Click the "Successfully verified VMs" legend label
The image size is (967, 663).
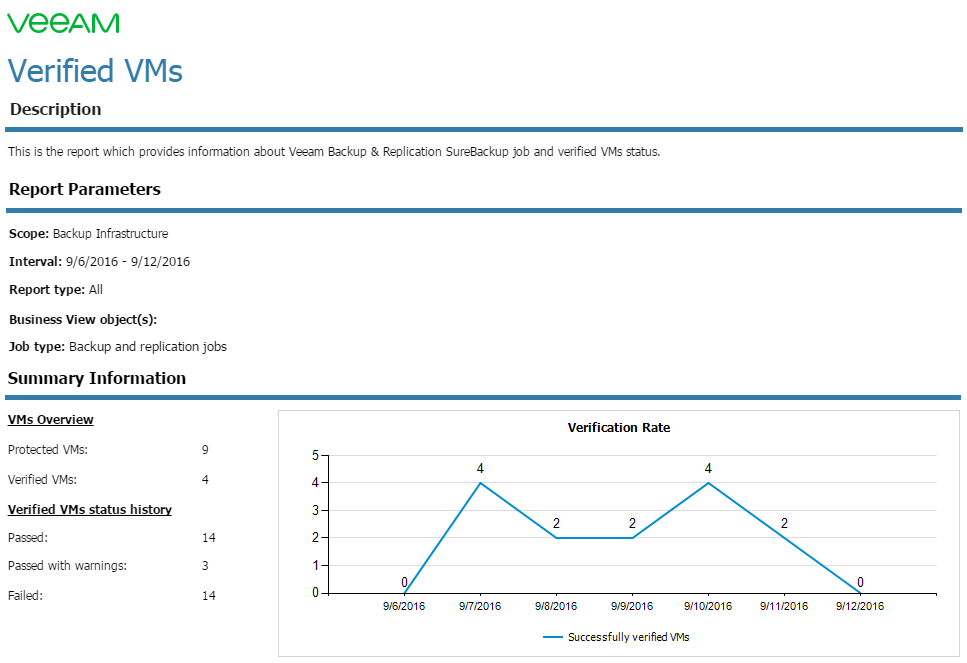(628, 637)
